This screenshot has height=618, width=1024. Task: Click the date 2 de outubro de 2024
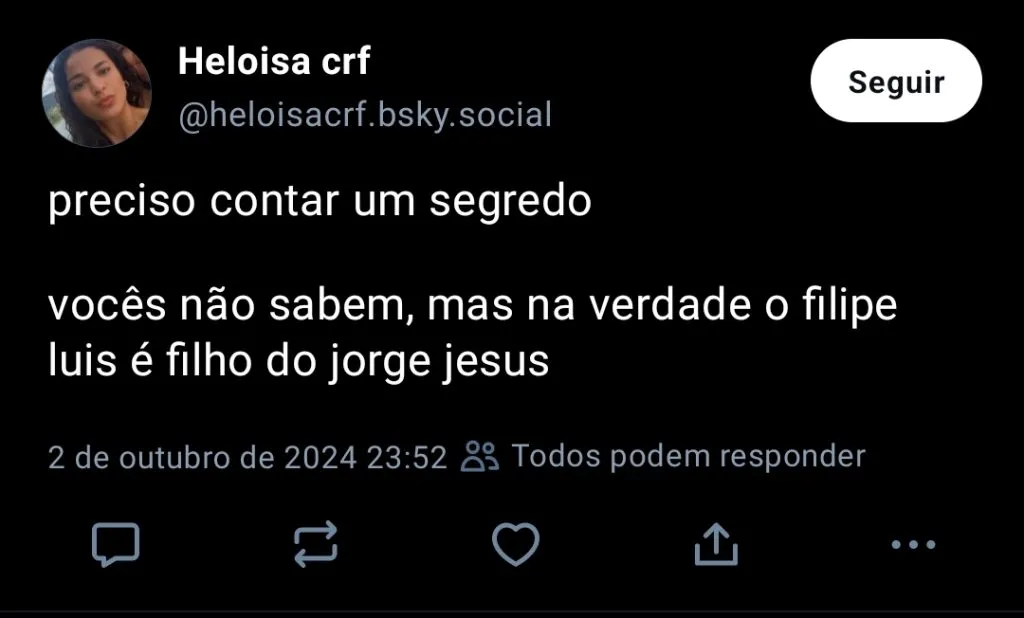click(x=202, y=458)
